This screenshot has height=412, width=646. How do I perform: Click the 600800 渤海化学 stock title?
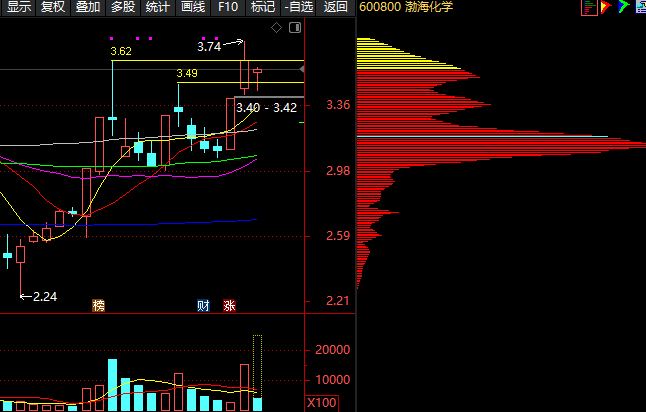406,7
